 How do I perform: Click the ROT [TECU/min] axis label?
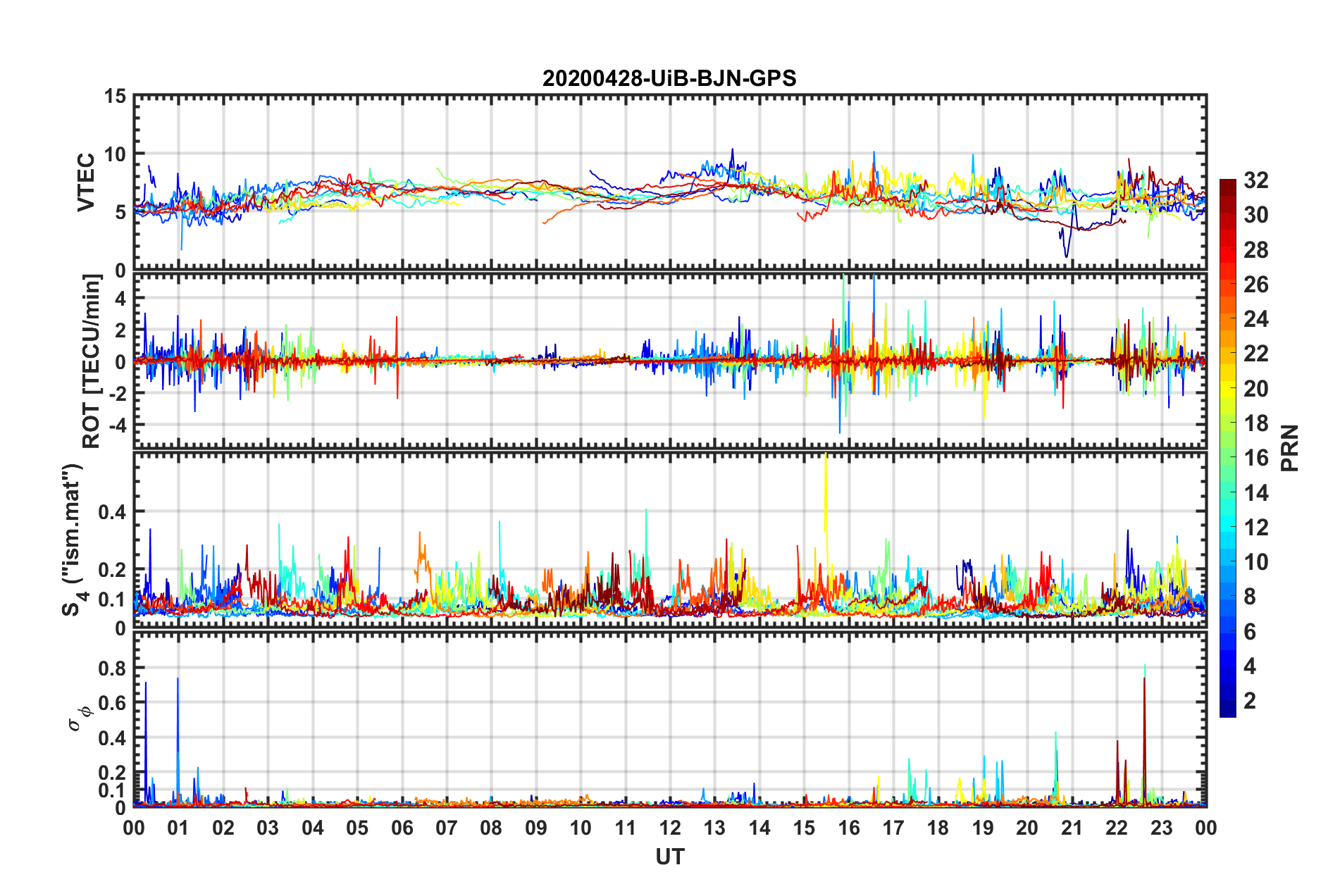pos(91,361)
